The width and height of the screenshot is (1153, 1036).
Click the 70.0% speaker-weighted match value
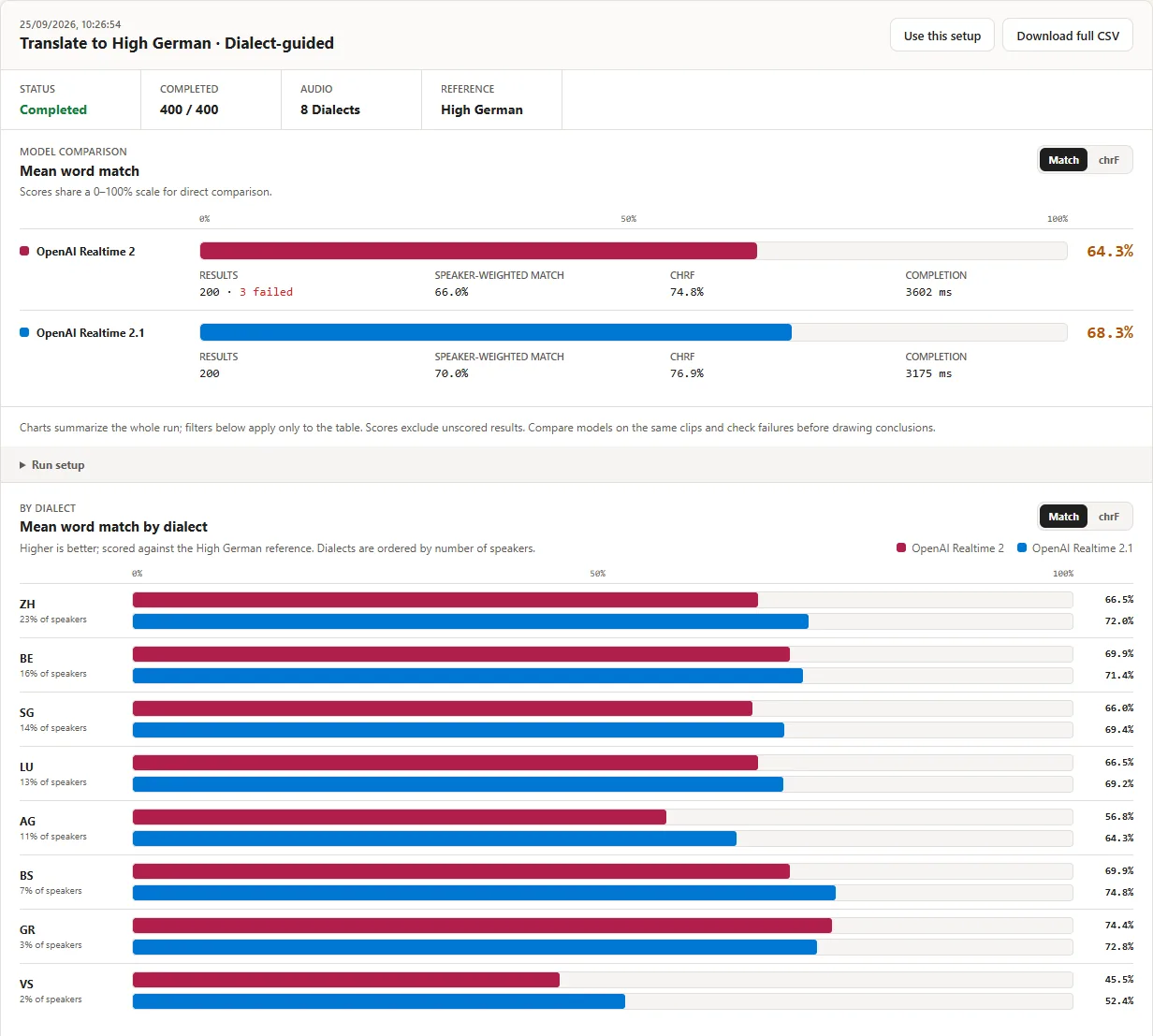tap(451, 373)
